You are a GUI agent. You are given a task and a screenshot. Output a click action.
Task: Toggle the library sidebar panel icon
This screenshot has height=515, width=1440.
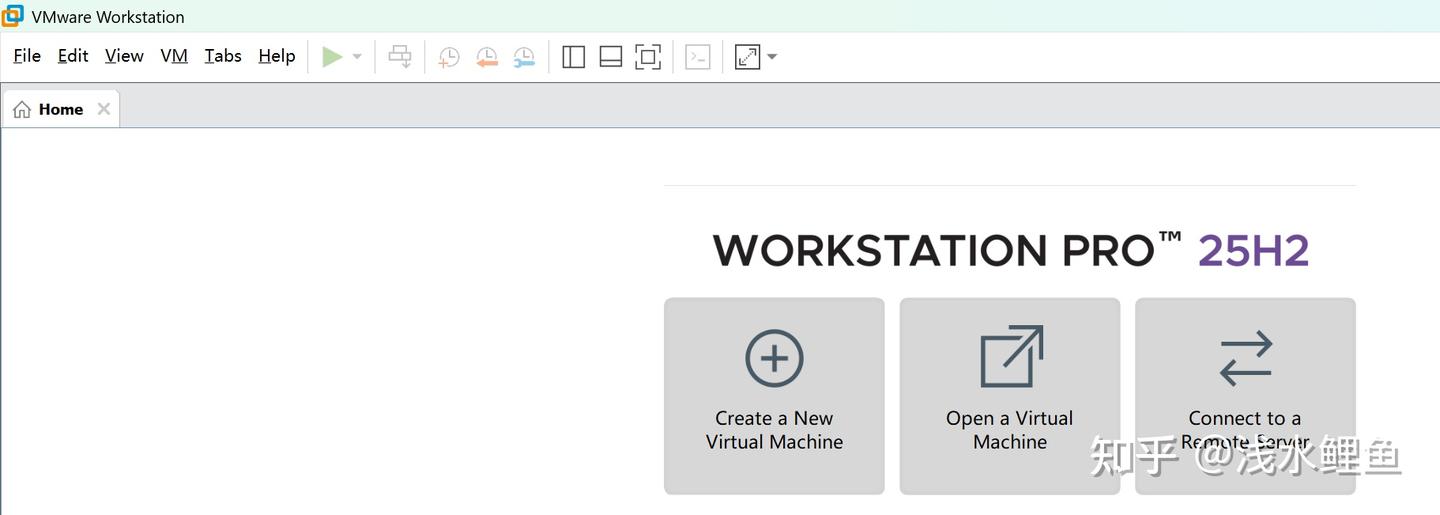click(573, 57)
